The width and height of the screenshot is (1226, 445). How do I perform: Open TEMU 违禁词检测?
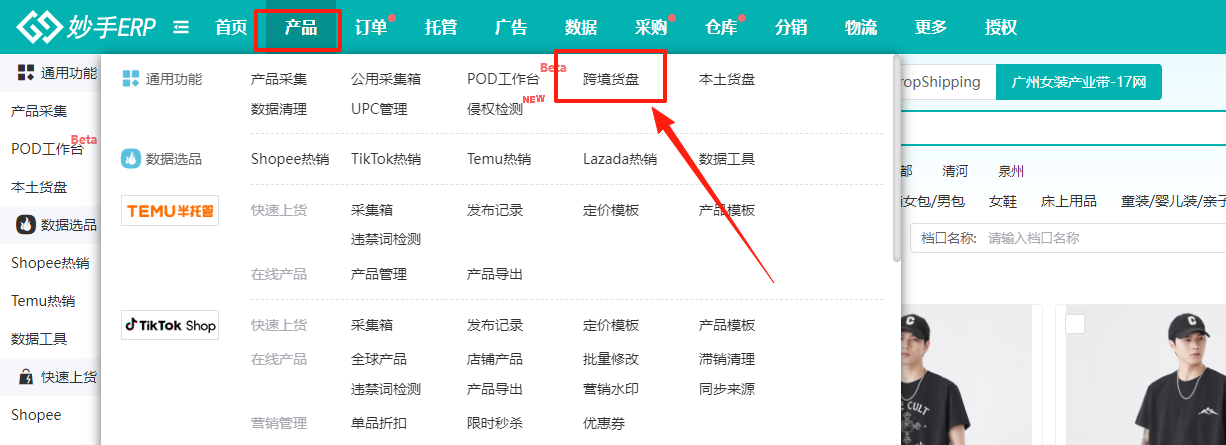386,239
